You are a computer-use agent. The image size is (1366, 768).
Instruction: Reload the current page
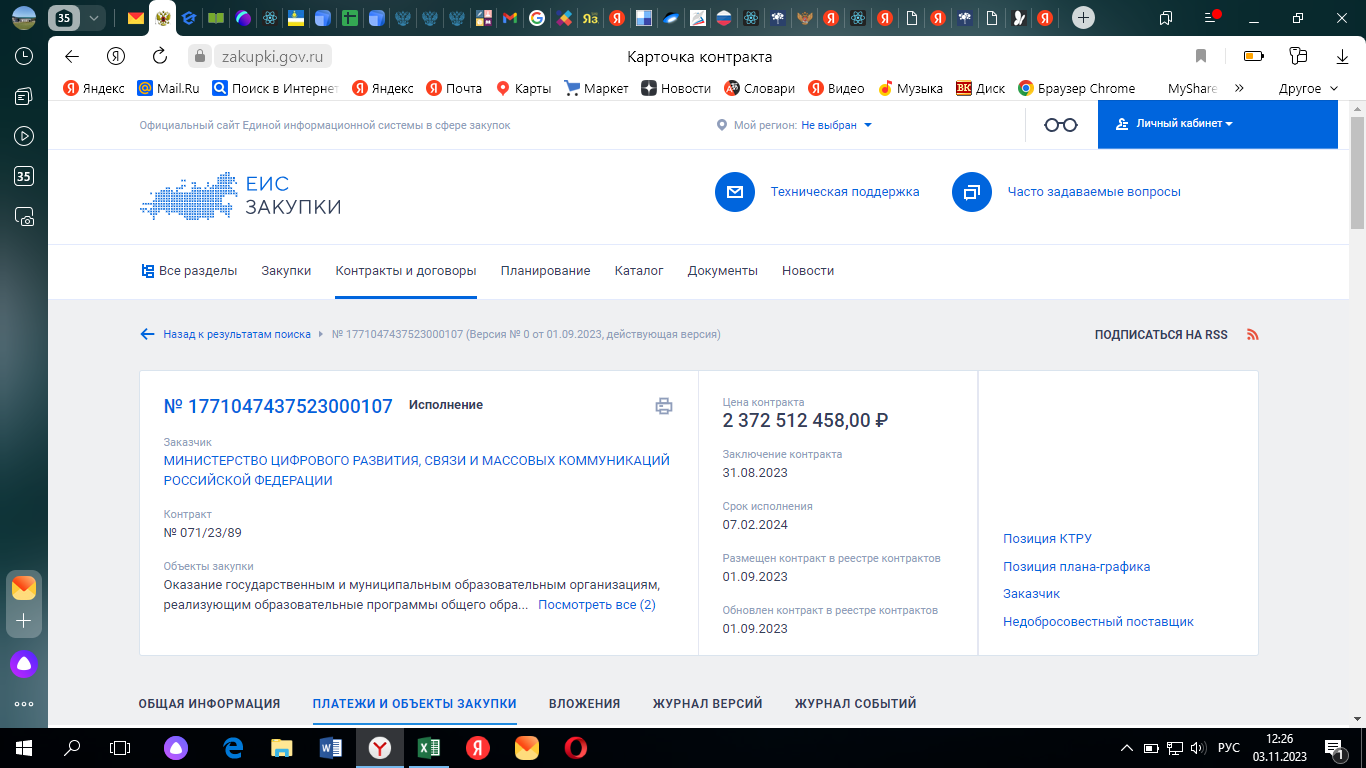[160, 56]
